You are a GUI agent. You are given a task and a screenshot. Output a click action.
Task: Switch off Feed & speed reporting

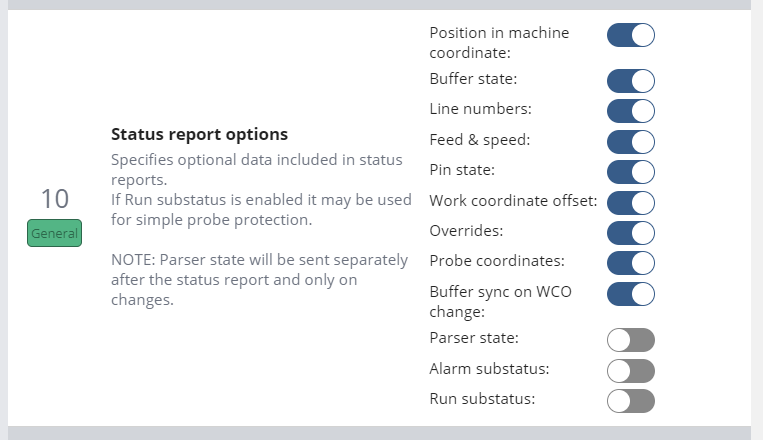[630, 141]
